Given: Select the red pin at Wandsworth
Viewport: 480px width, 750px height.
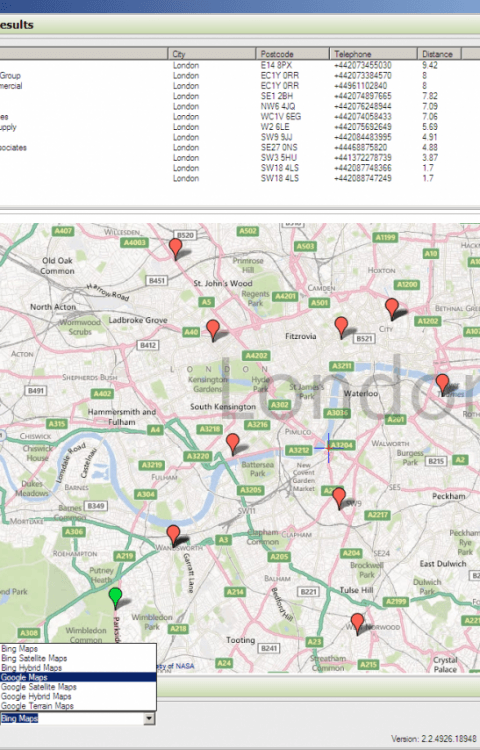Looking at the screenshot, I should (x=173, y=534).
